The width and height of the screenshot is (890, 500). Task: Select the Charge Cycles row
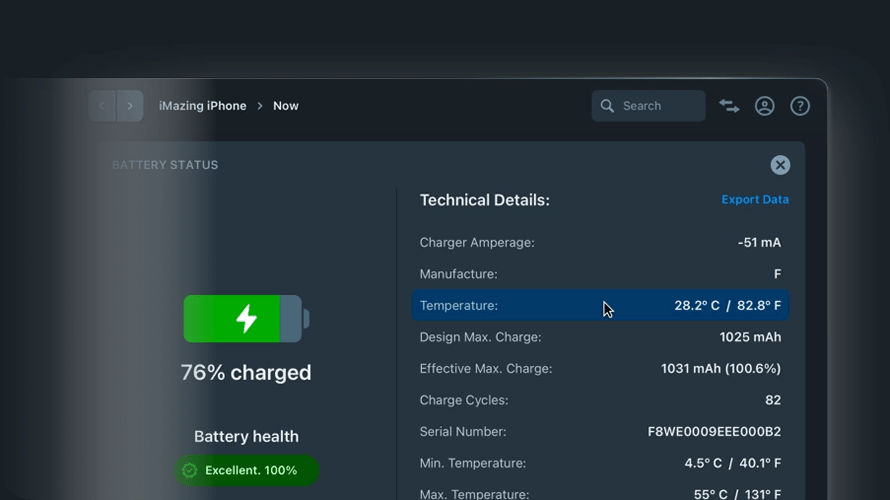(x=600, y=400)
